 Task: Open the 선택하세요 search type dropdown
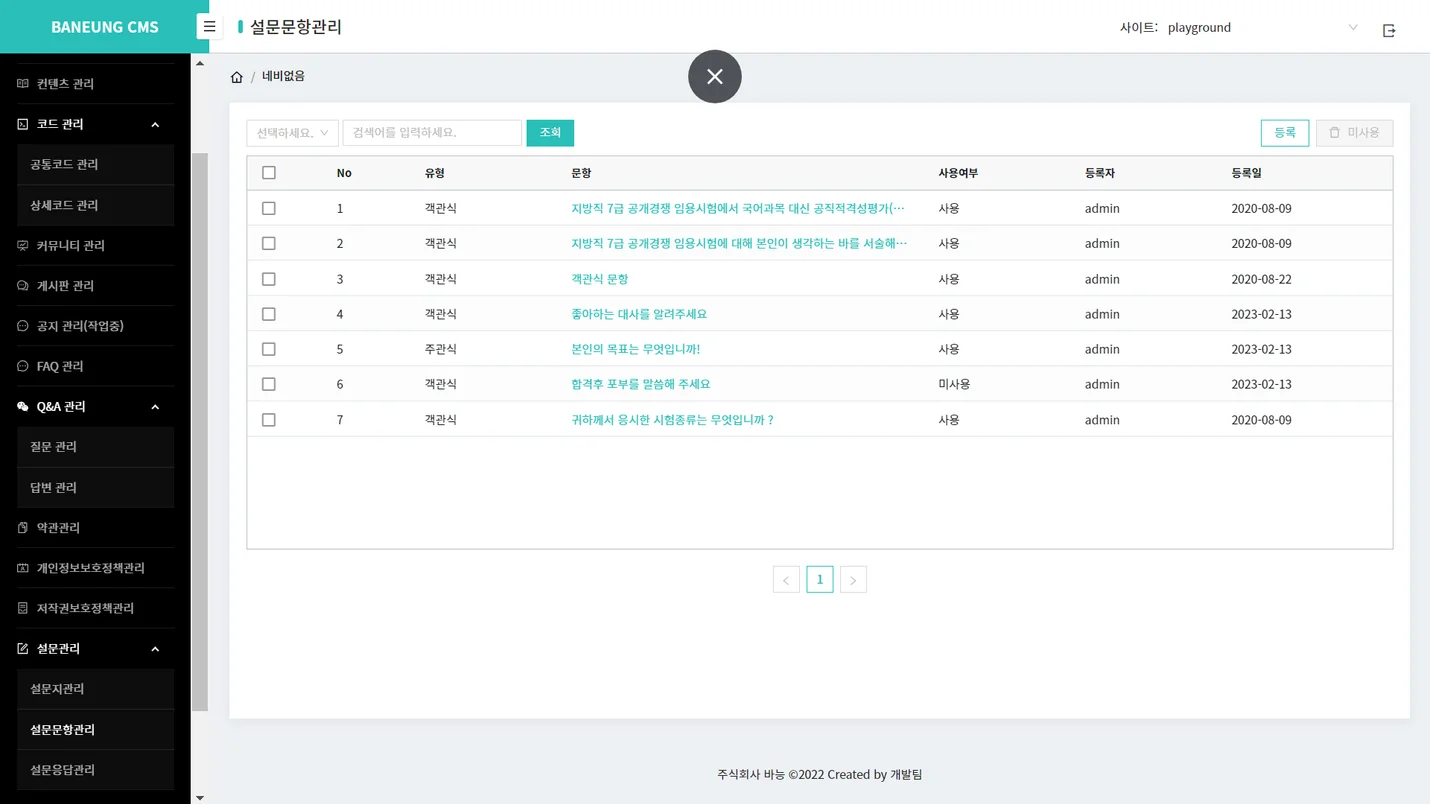292,133
